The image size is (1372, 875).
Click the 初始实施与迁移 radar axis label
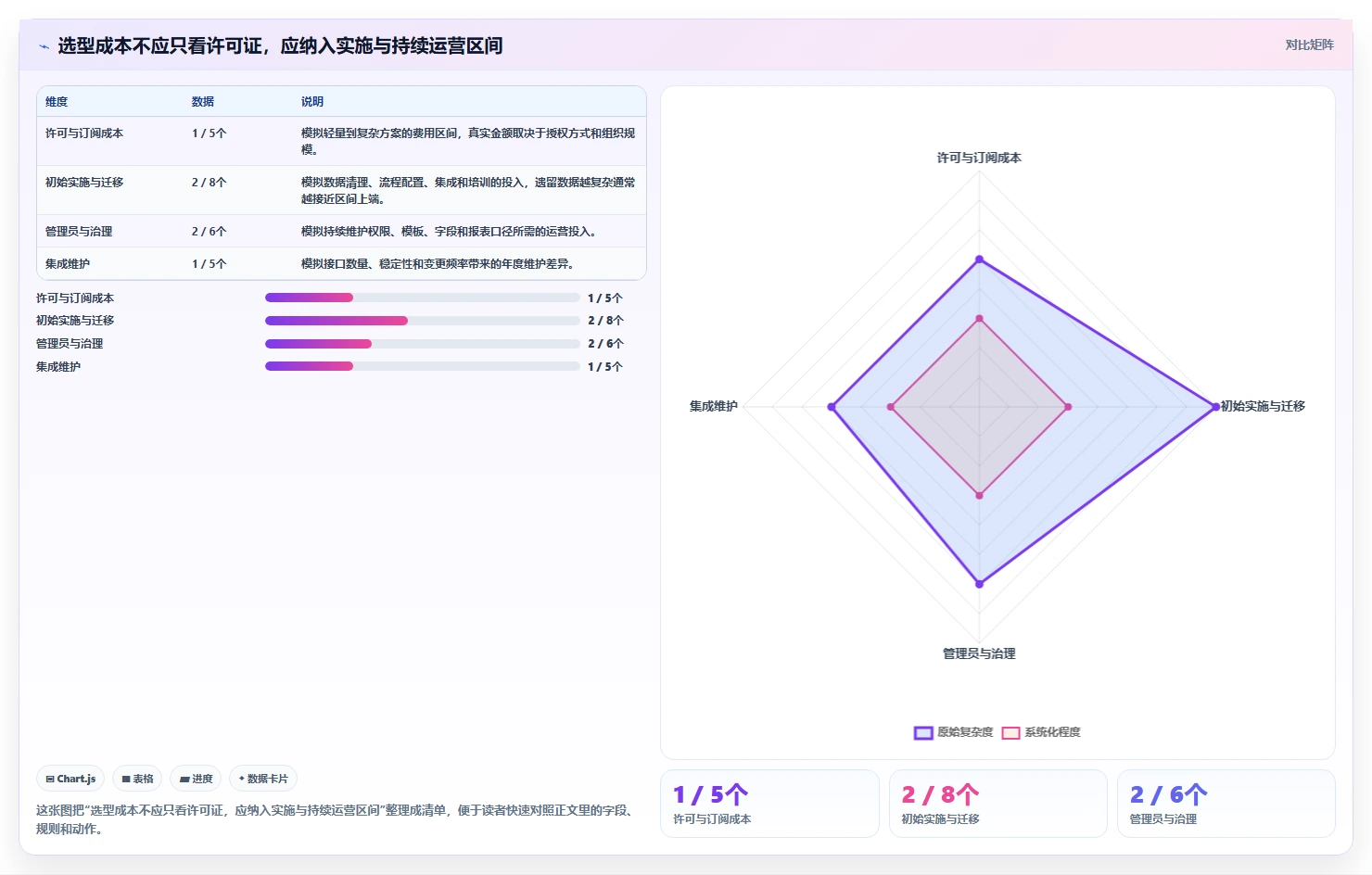click(x=1263, y=406)
